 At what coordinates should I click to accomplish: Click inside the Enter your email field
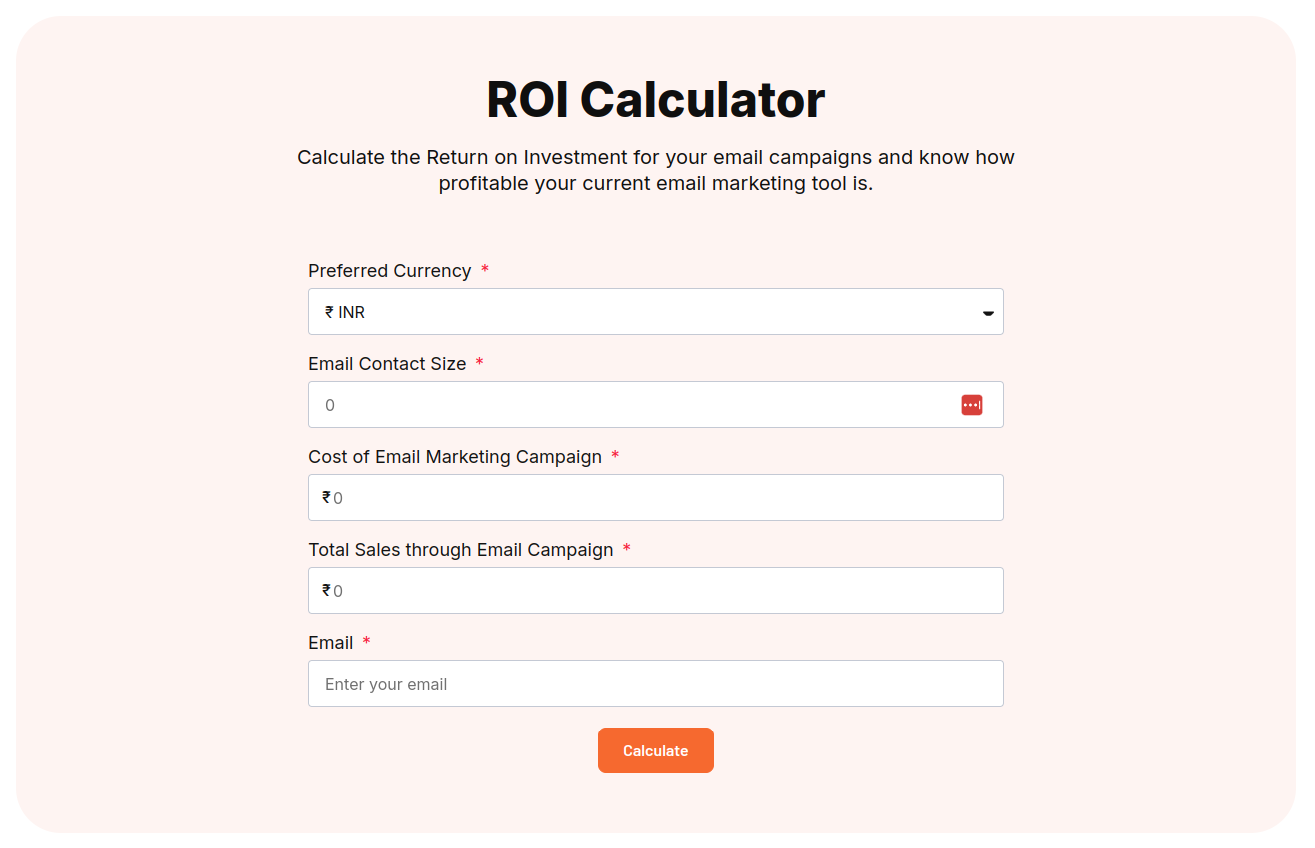[x=655, y=683]
